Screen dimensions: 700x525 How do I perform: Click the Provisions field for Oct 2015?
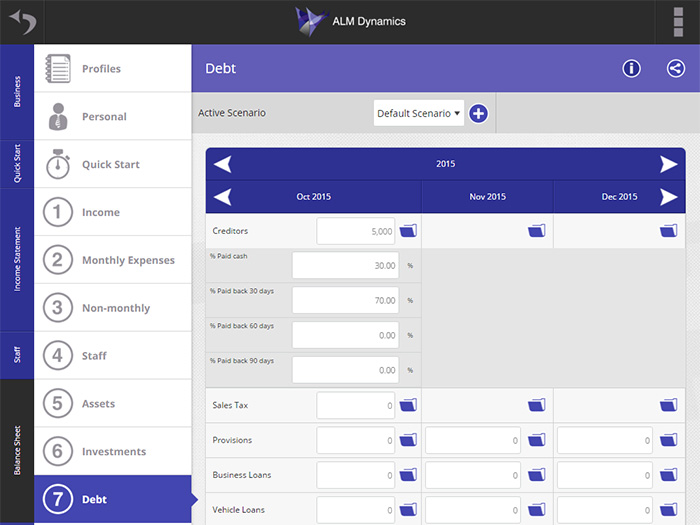coord(355,440)
